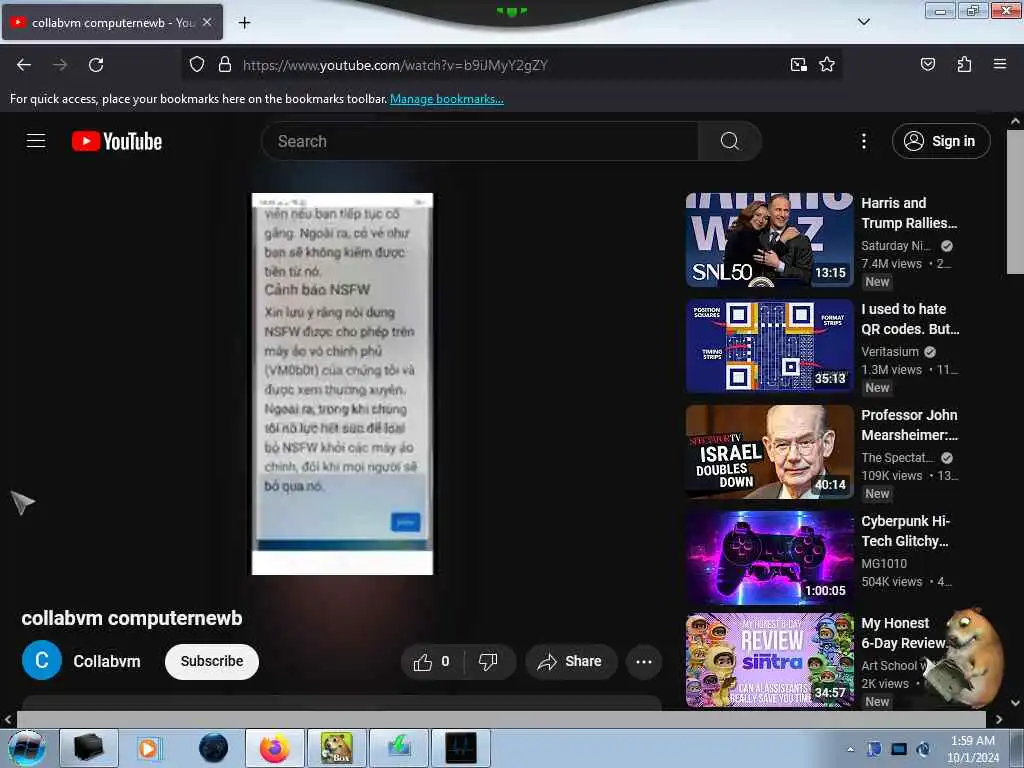This screenshot has height=768, width=1024.
Task: Reload the YouTube page
Action: click(96, 65)
